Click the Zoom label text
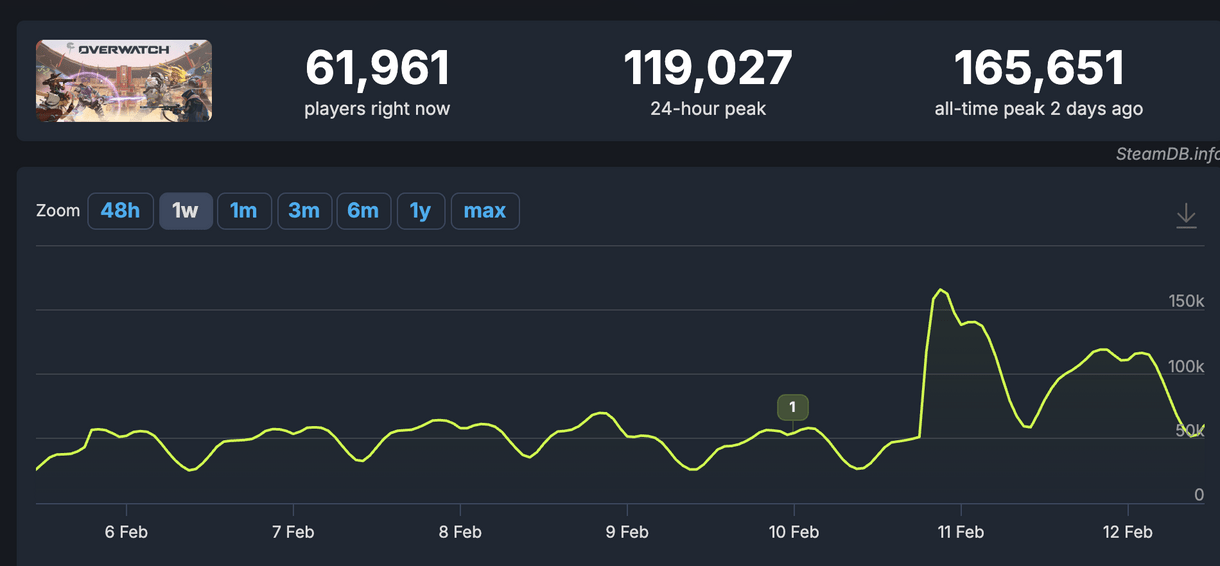Screen dimensions: 1220x566 pos(58,211)
